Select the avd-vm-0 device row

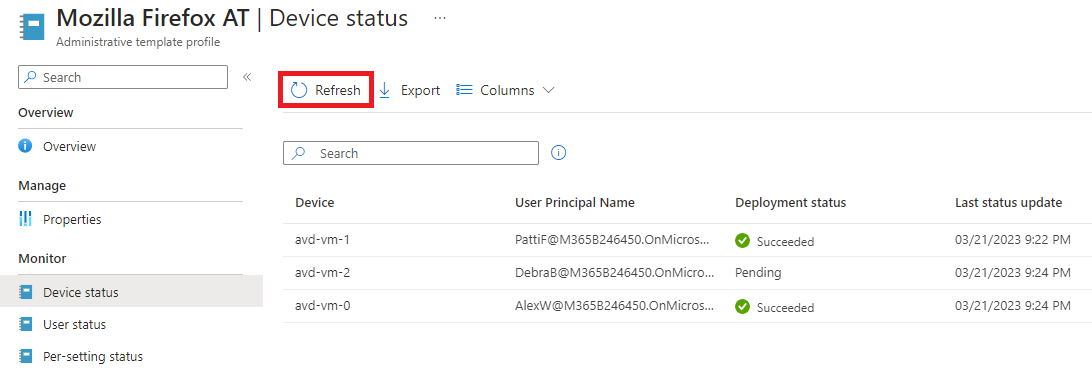point(687,306)
